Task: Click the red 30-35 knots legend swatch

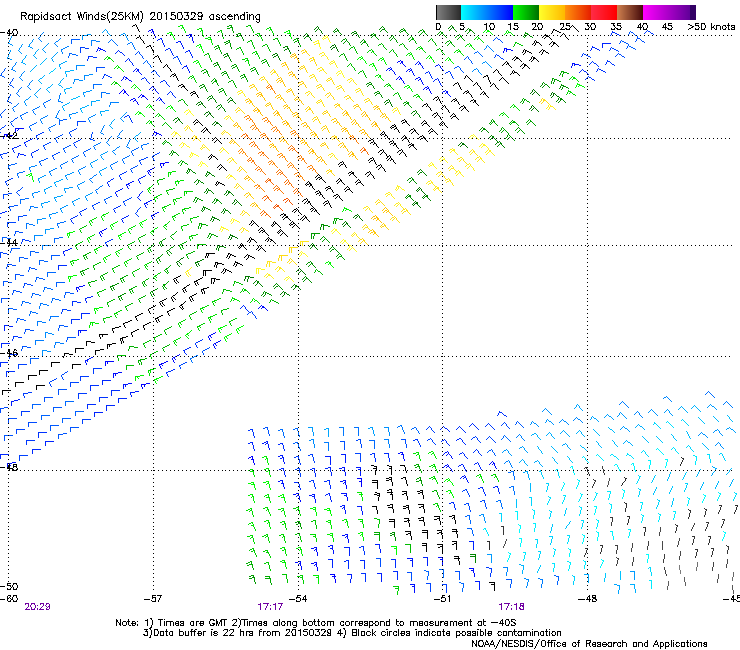Action: pyautogui.click(x=604, y=12)
